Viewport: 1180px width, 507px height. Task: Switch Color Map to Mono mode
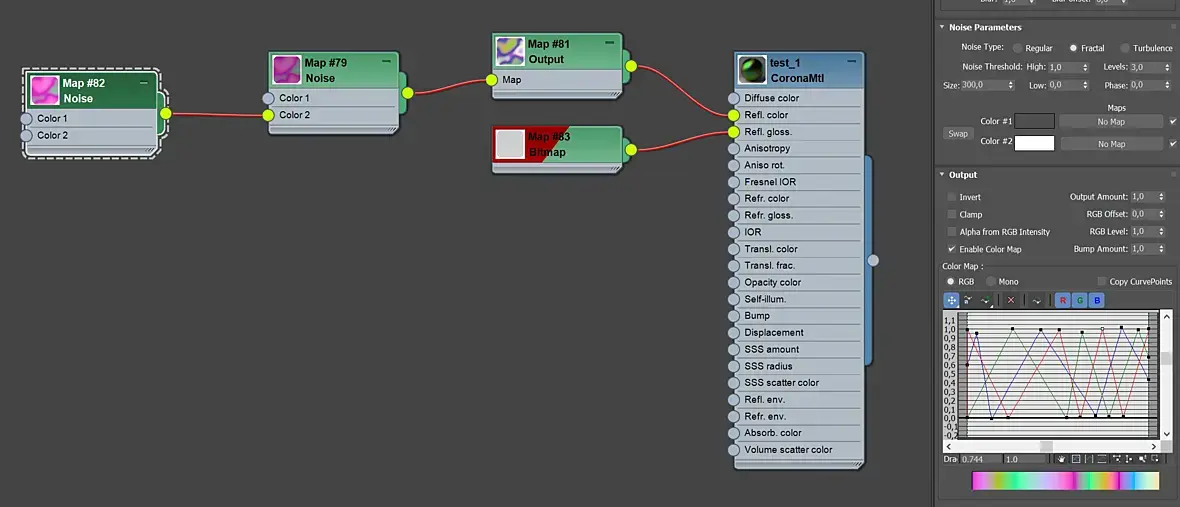tap(991, 281)
